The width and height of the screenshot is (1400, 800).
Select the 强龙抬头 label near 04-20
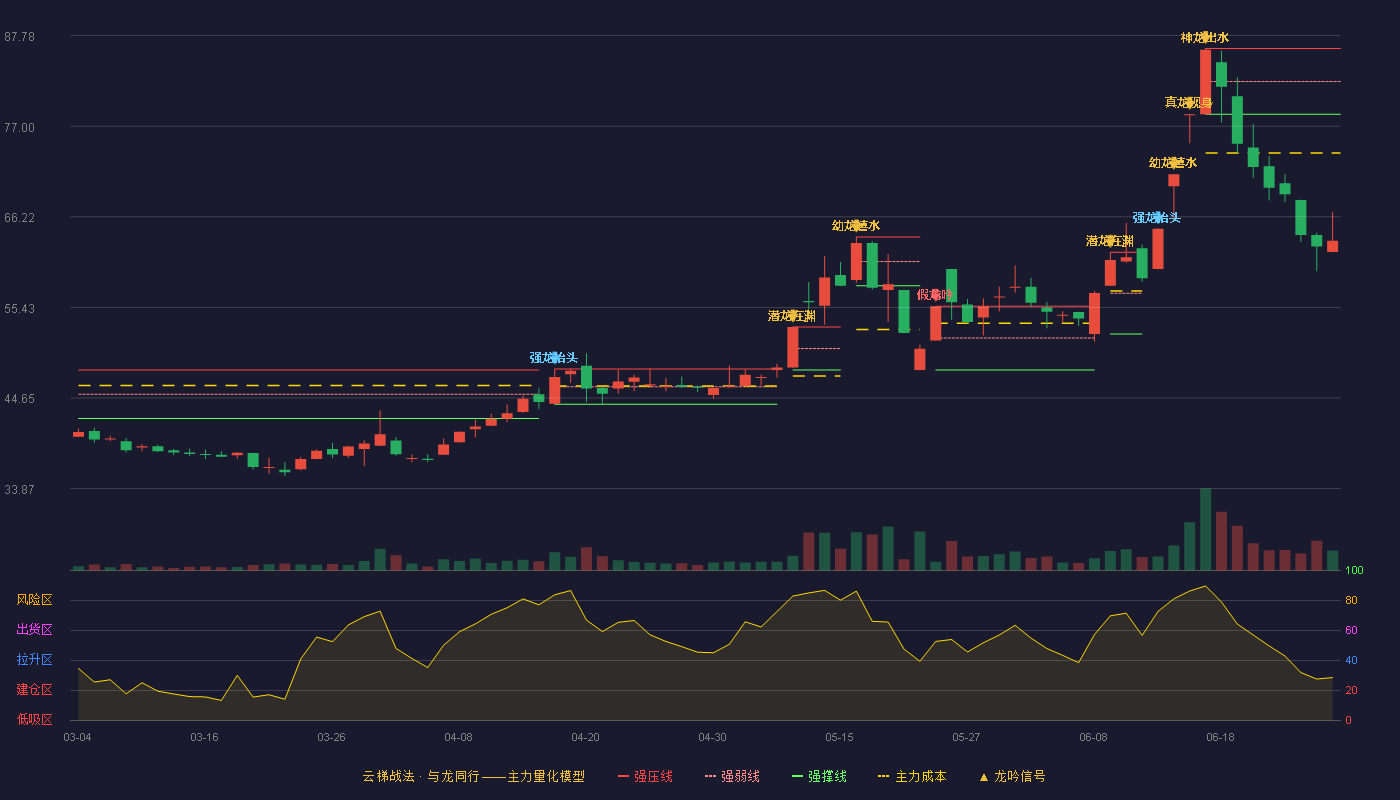click(554, 357)
